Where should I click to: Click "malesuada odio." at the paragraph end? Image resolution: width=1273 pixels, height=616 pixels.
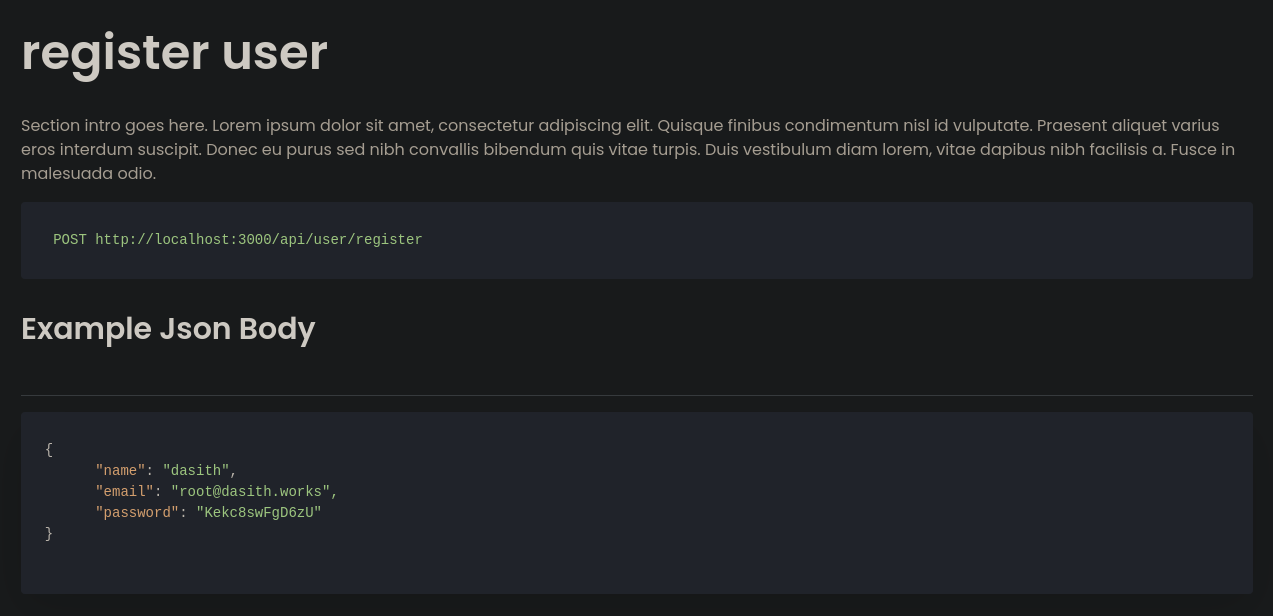point(88,173)
